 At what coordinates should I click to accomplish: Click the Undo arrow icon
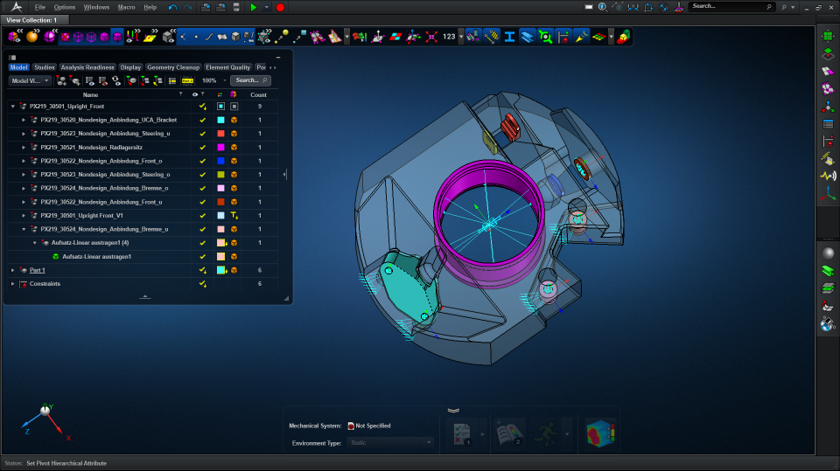[172, 7]
